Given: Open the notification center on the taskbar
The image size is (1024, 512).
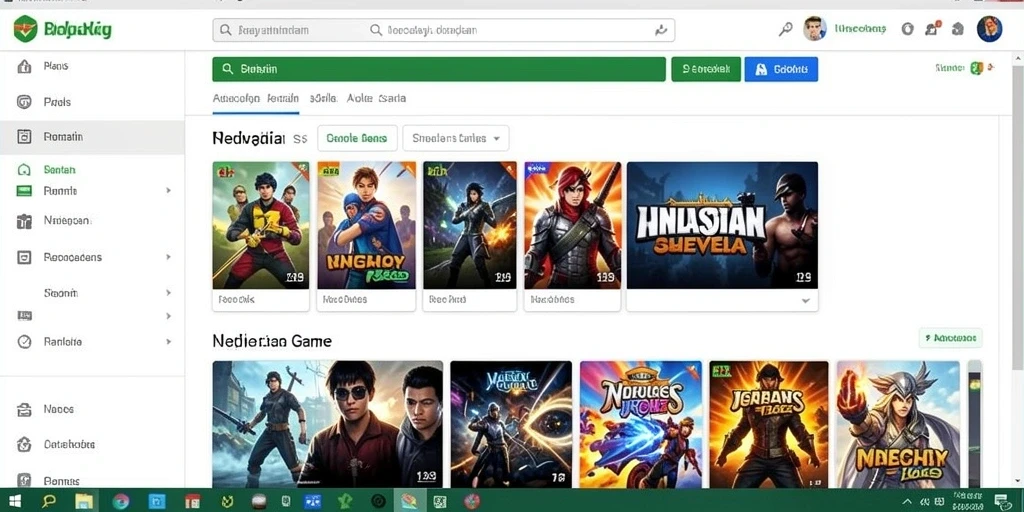Looking at the screenshot, I should pos(1000,501).
